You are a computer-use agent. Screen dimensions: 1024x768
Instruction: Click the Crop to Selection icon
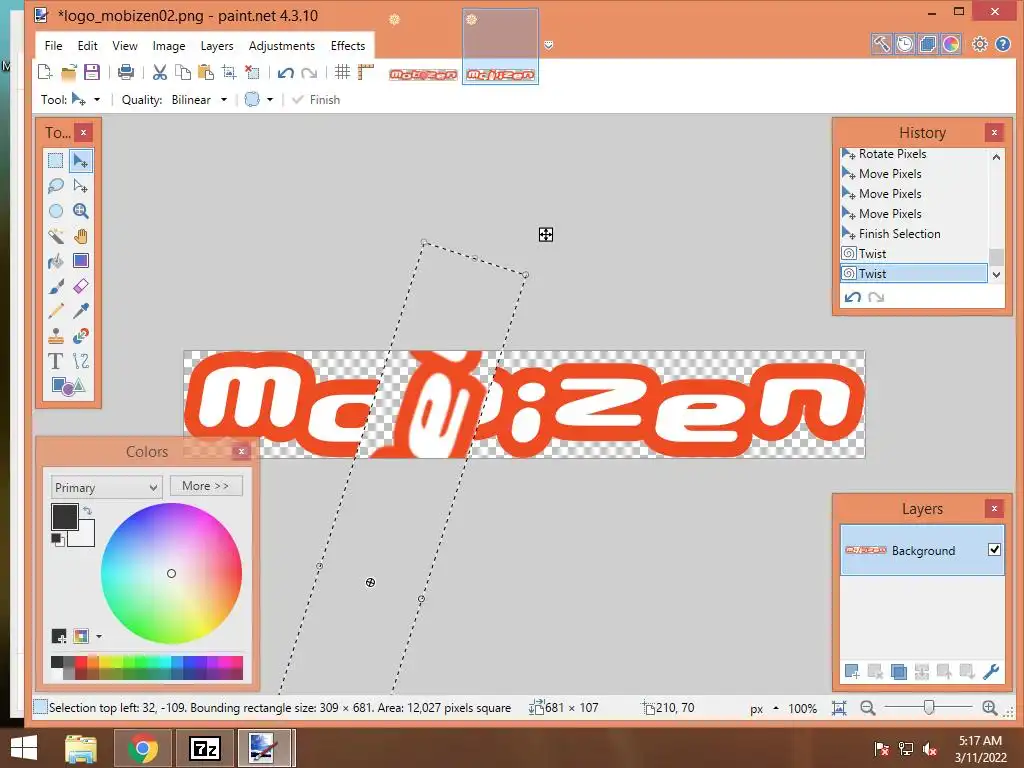229,72
